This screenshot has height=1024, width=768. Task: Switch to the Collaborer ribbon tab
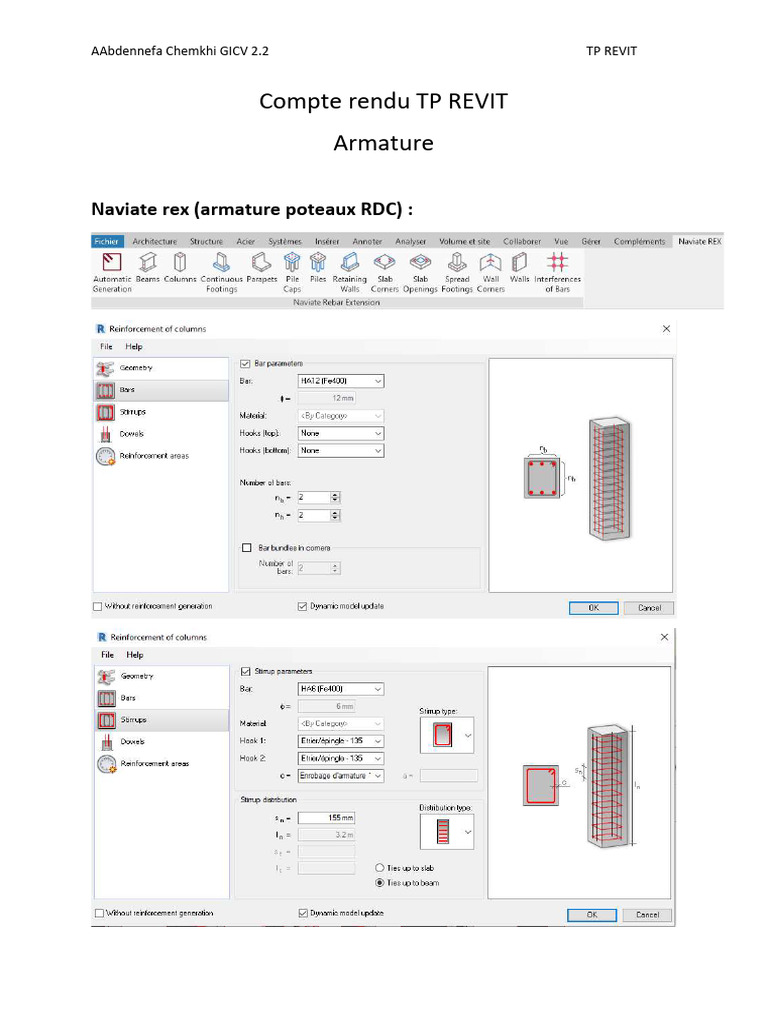522,242
